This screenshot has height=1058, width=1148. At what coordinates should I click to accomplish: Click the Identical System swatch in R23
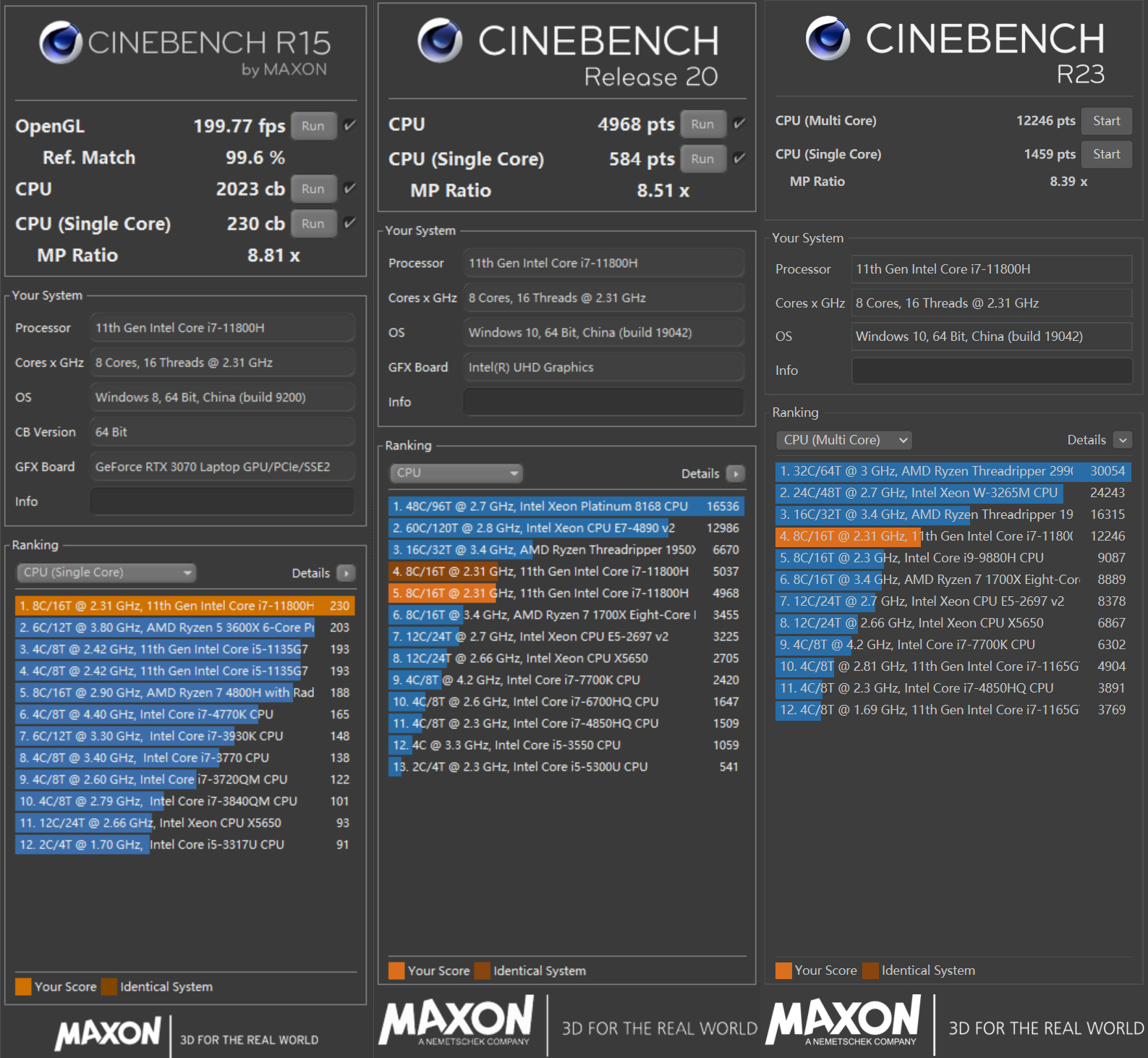coord(870,970)
